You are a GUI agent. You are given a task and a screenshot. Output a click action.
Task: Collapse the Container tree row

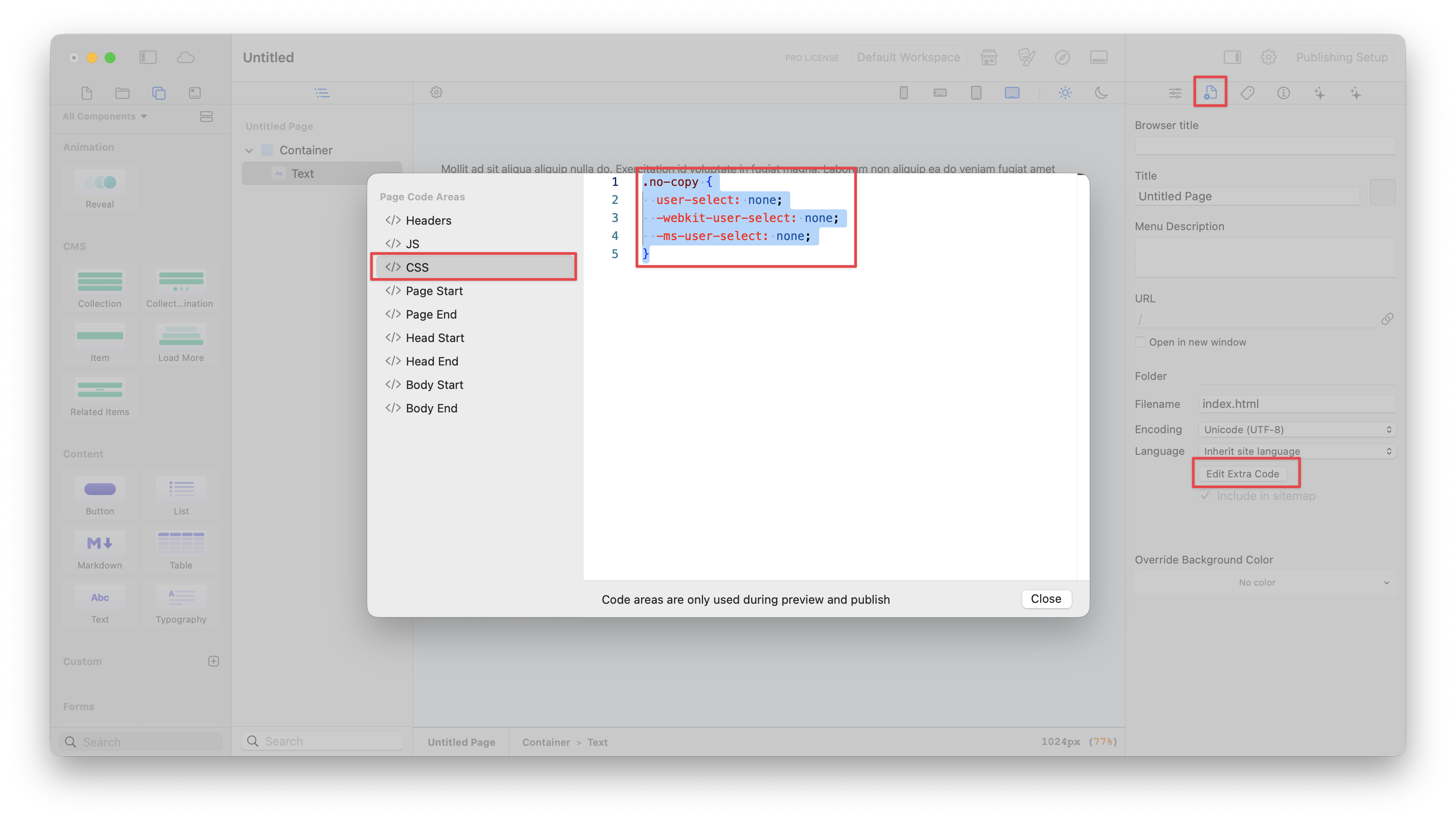[249, 150]
